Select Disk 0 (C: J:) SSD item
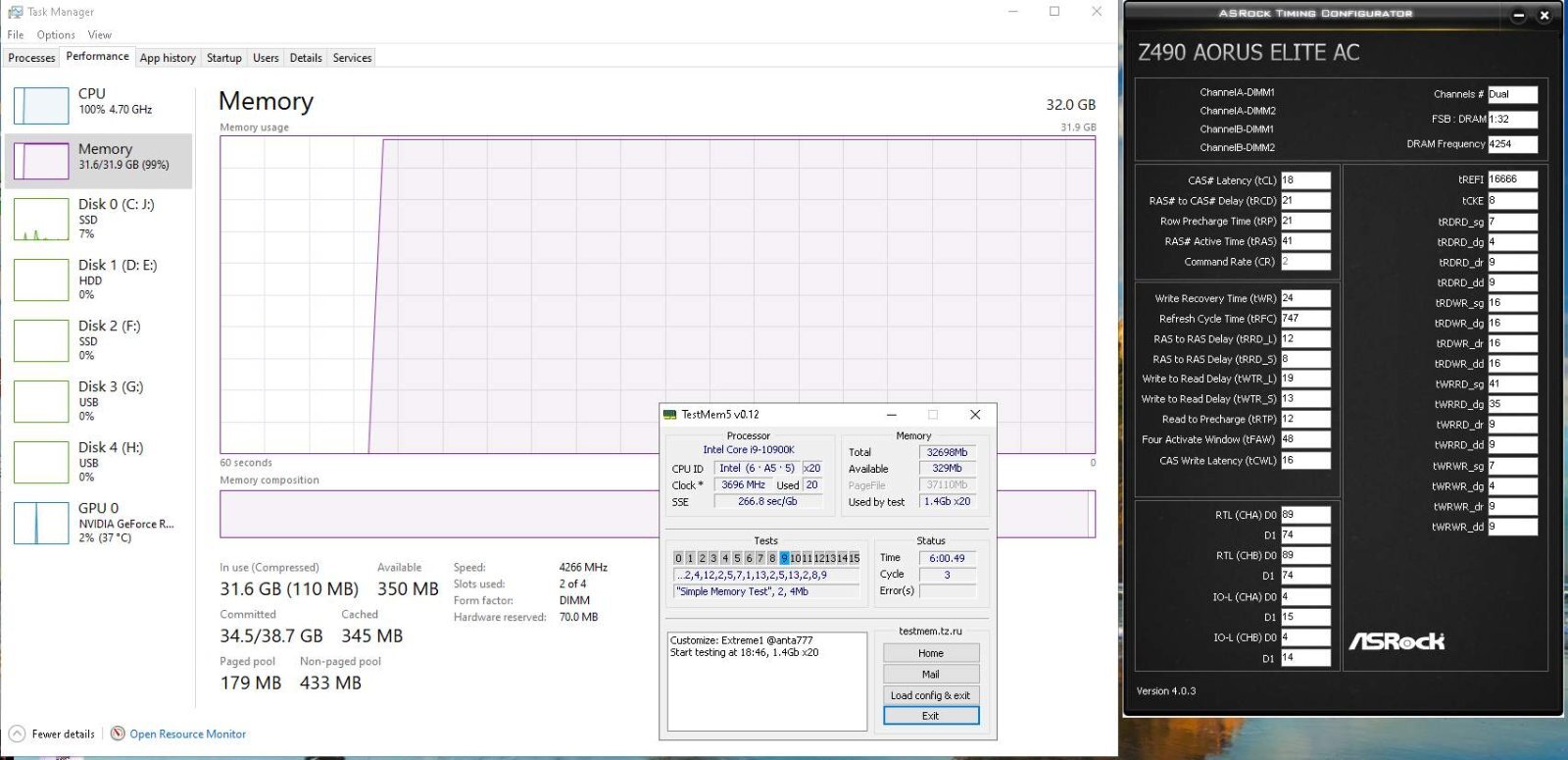This screenshot has height=760, width=1568. point(99,220)
